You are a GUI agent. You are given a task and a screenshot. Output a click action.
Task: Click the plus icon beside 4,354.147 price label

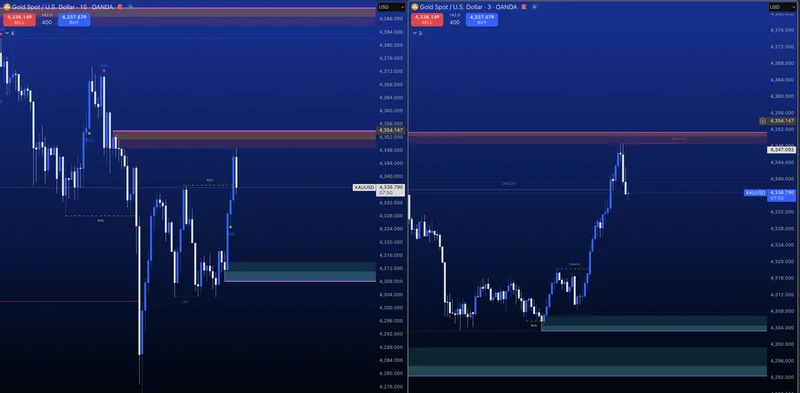[763, 121]
